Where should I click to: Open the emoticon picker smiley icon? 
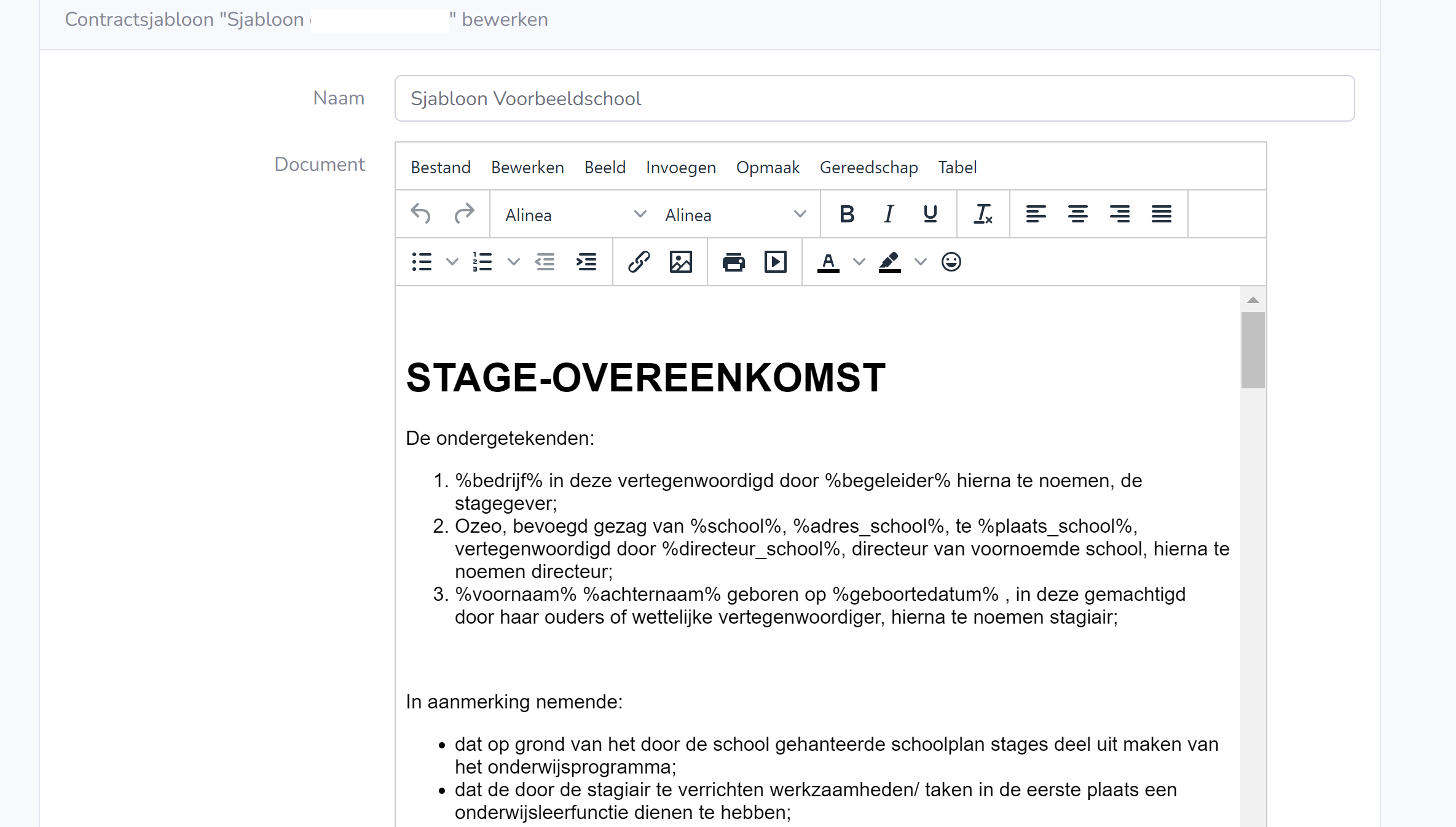[951, 262]
